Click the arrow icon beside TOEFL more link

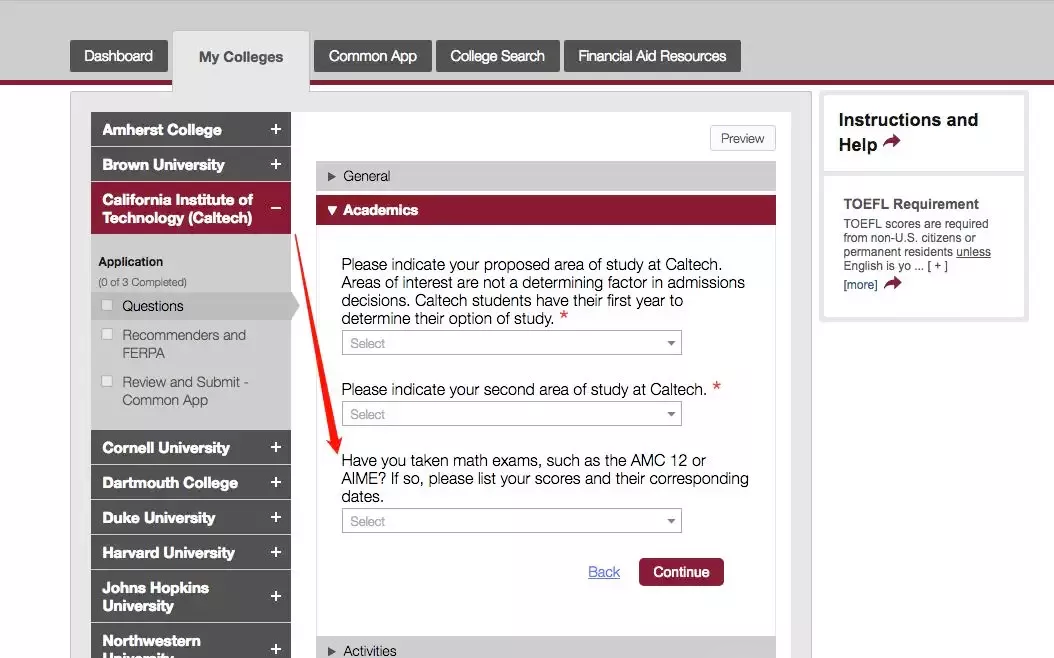tap(892, 284)
